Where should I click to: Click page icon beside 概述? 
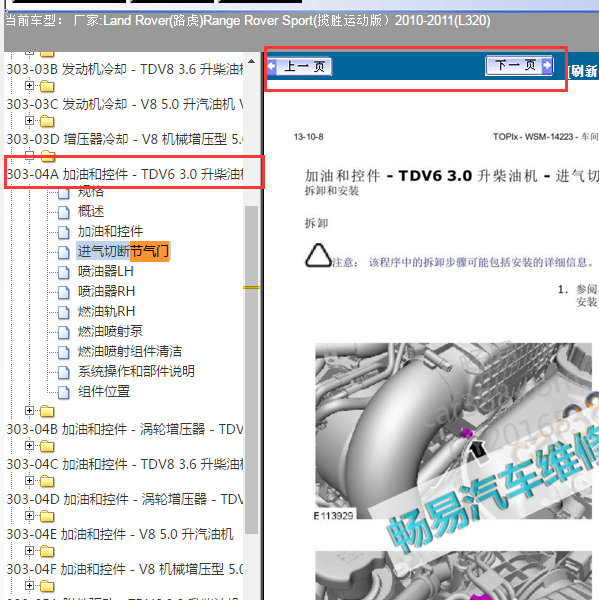click(64, 212)
